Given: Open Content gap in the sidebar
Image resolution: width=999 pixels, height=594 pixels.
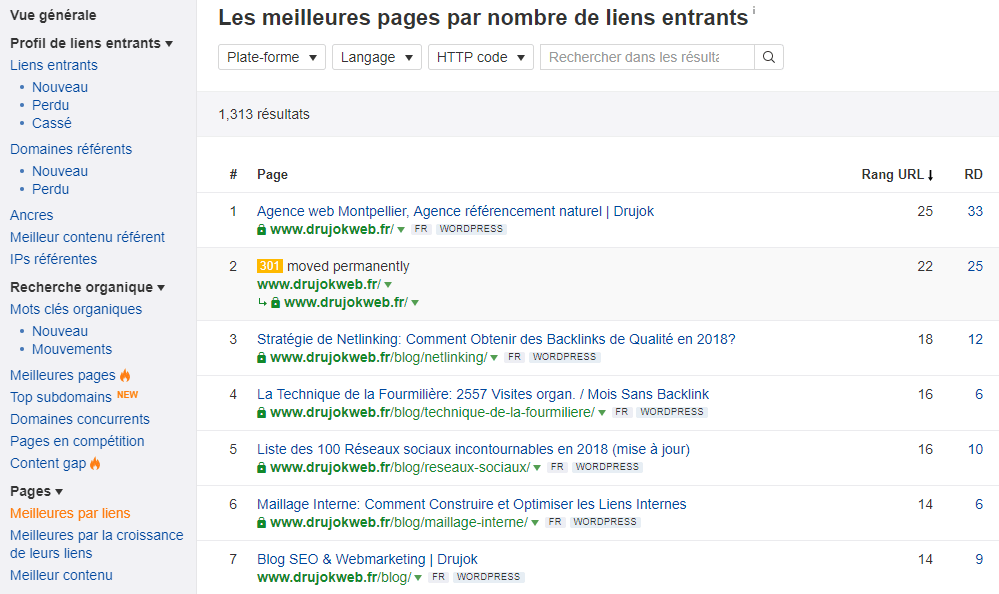Looking at the screenshot, I should [x=48, y=463].
